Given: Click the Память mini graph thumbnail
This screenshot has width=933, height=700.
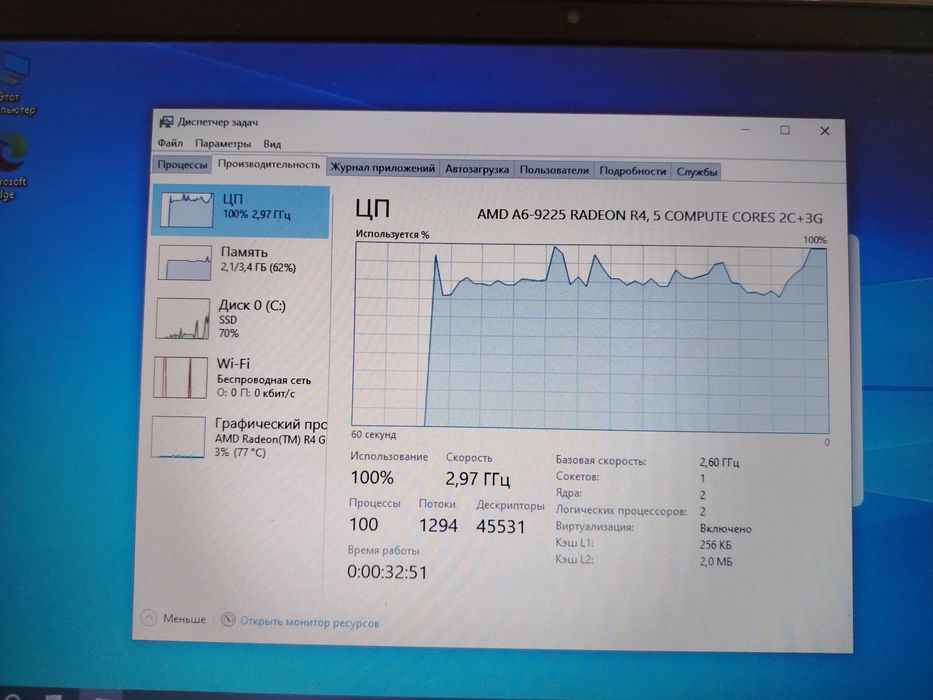Looking at the screenshot, I should pos(185,262).
